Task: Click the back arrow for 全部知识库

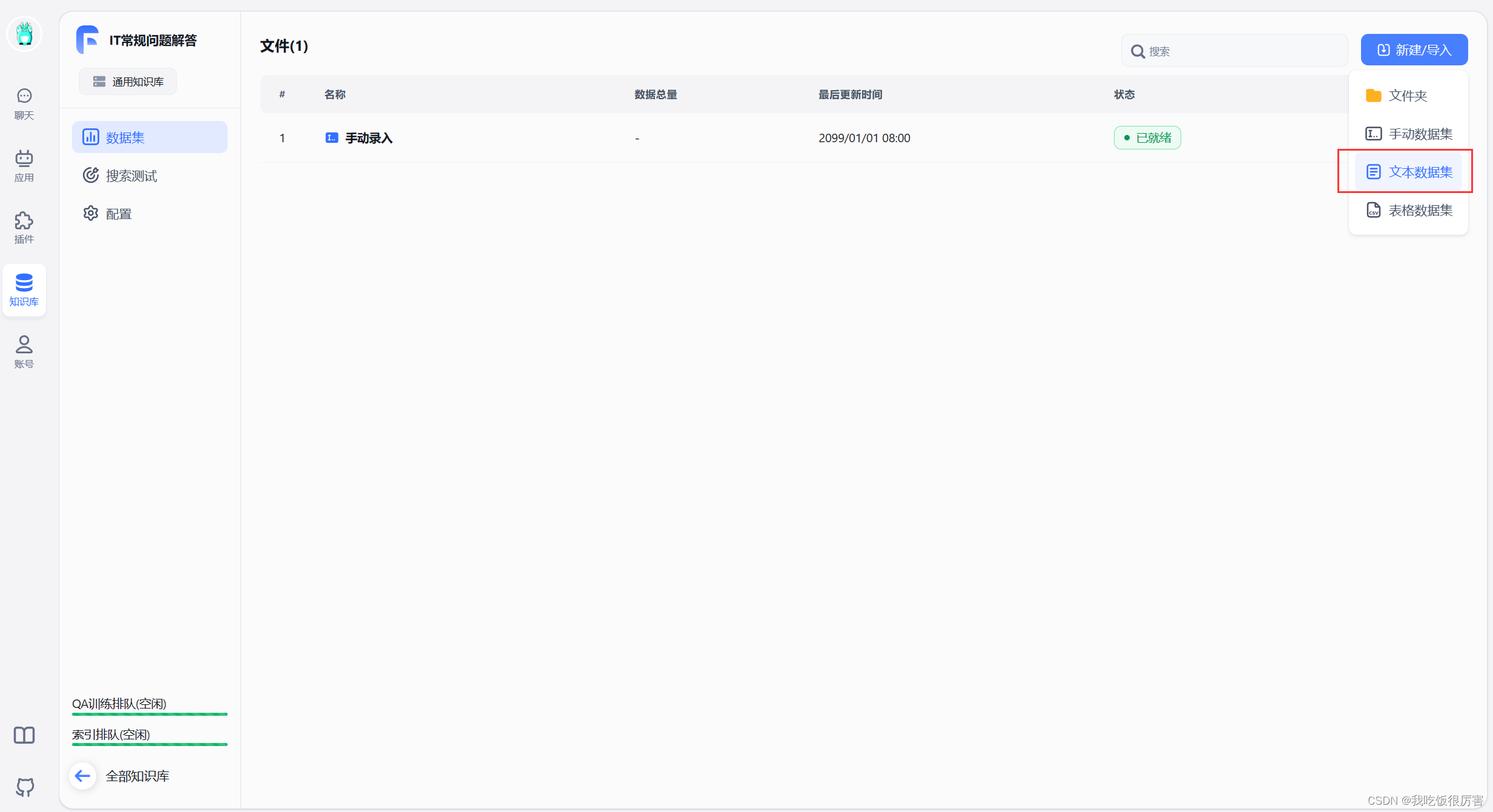Action: coord(83,776)
